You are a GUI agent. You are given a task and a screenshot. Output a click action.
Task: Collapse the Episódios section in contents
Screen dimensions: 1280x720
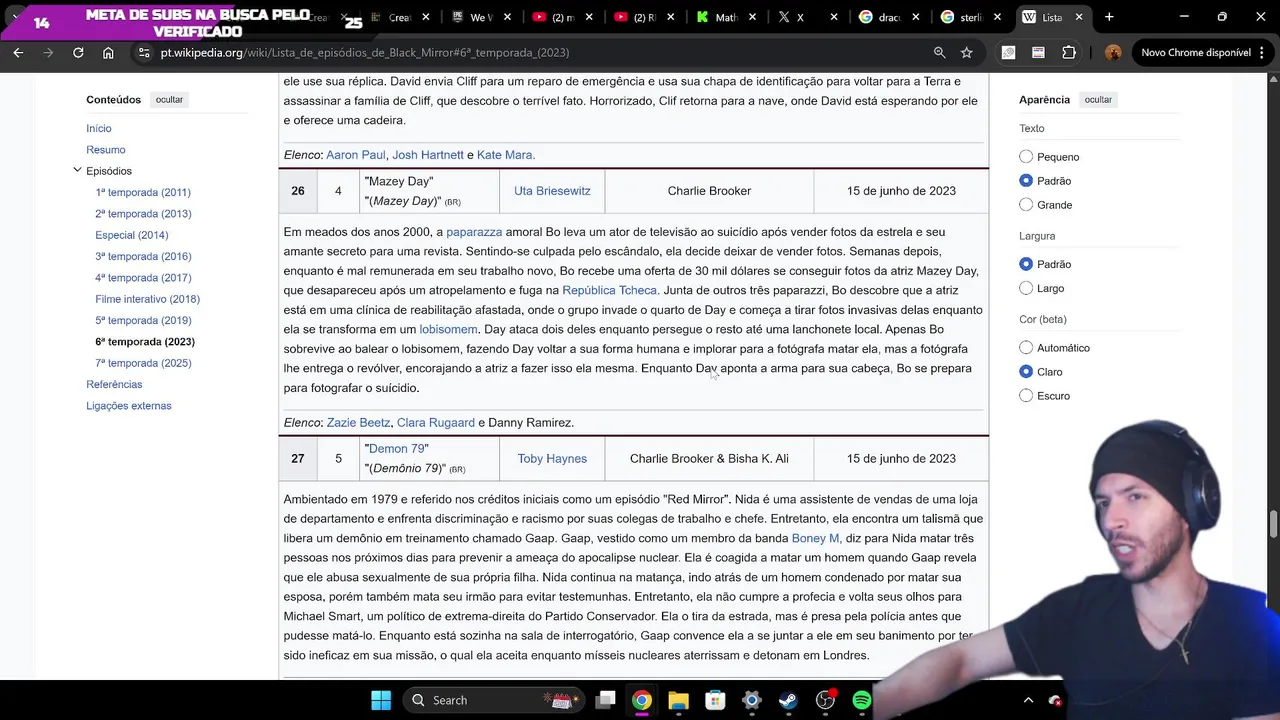[x=77, y=171]
